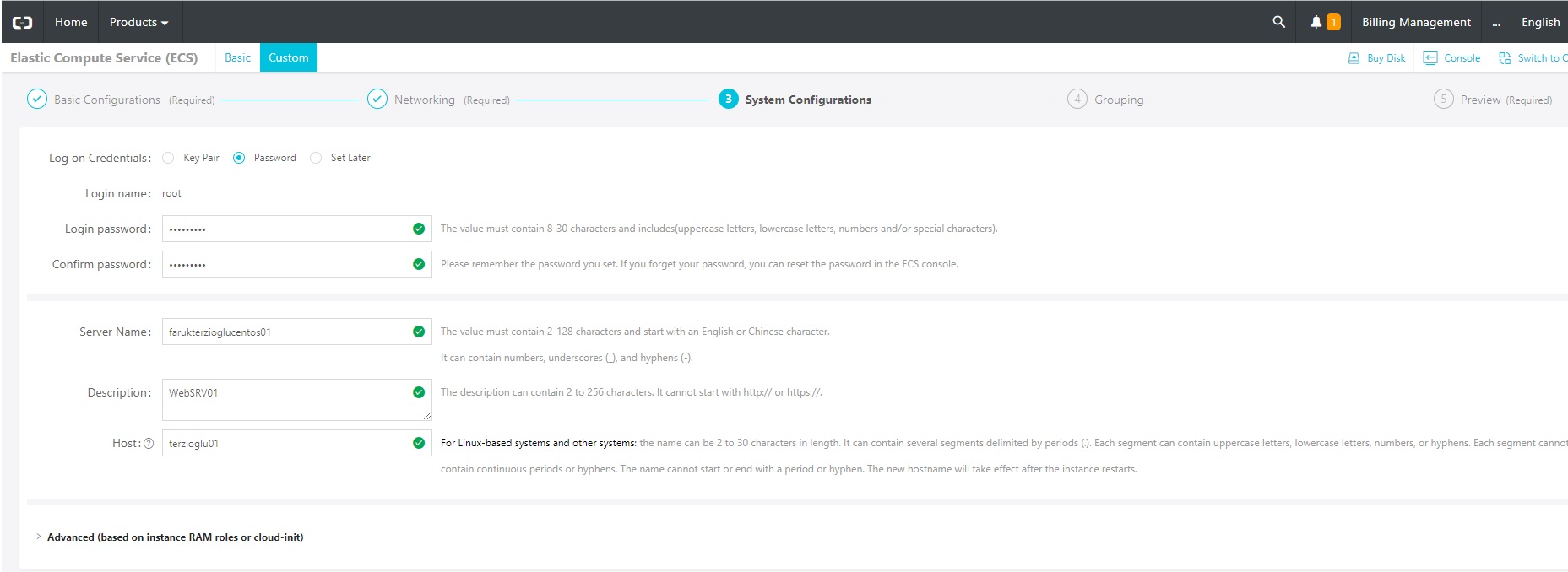Click the 'Confirm password:' label
1568x572 pixels.
coord(102,264)
